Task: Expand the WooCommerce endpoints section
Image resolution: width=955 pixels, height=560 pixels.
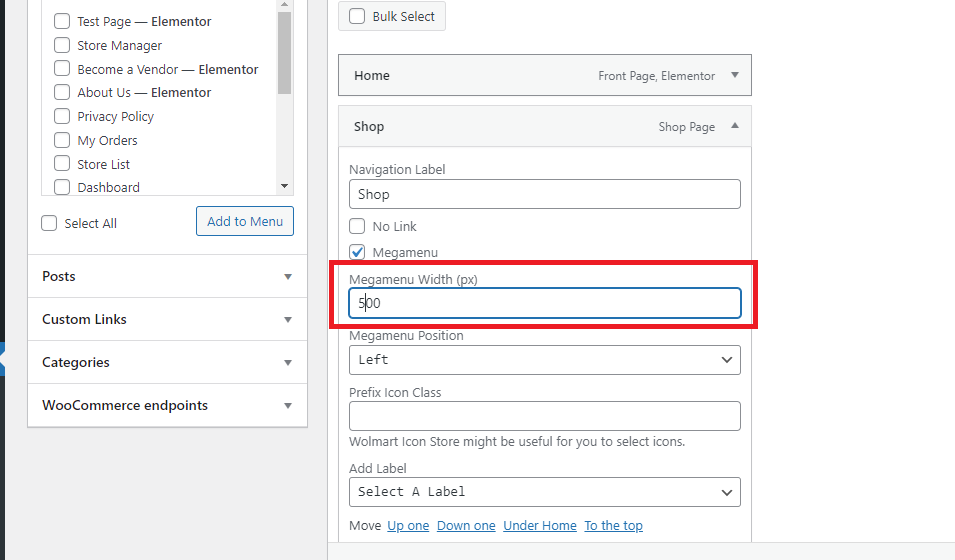Action: tap(288, 406)
